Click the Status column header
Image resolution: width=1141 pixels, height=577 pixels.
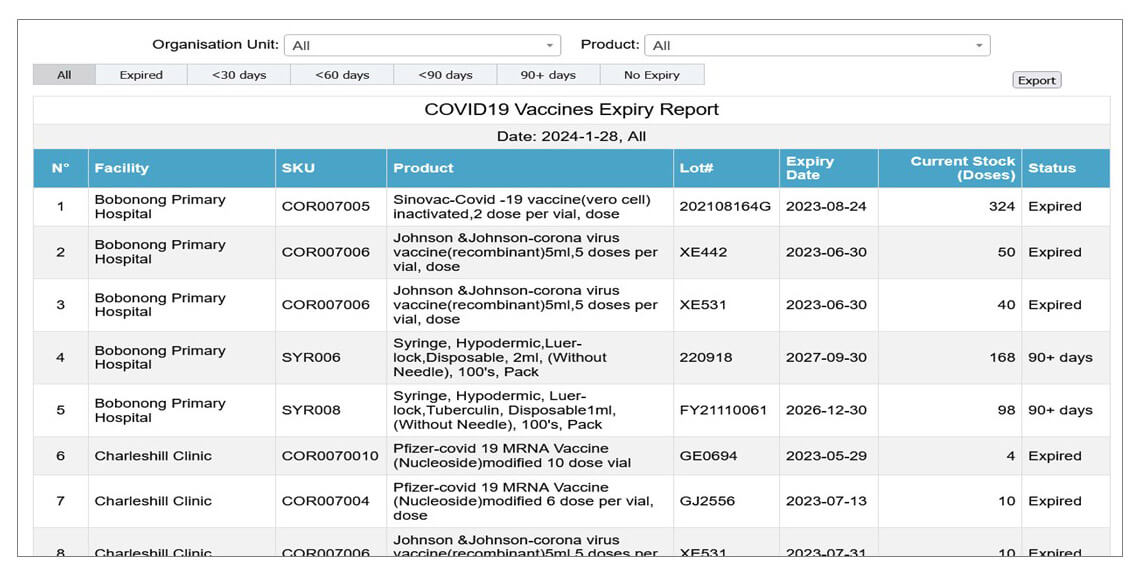pyautogui.click(x=1051, y=168)
